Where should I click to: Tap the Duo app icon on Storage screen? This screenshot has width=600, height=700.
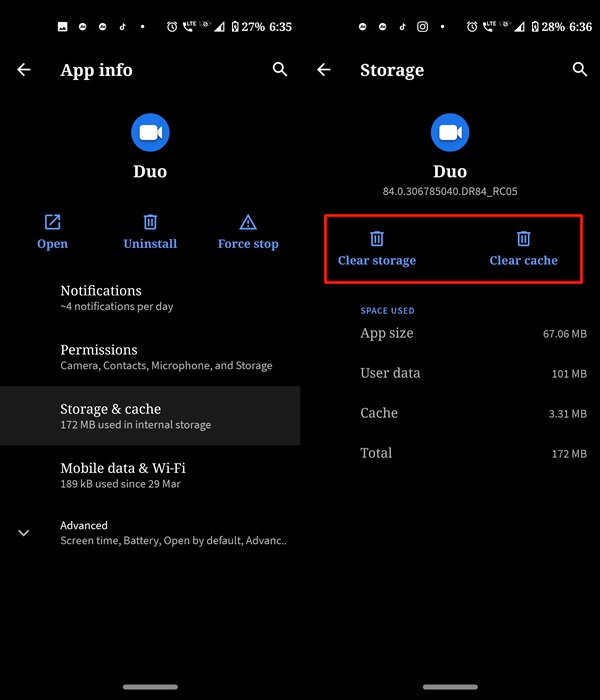pyautogui.click(x=450, y=133)
